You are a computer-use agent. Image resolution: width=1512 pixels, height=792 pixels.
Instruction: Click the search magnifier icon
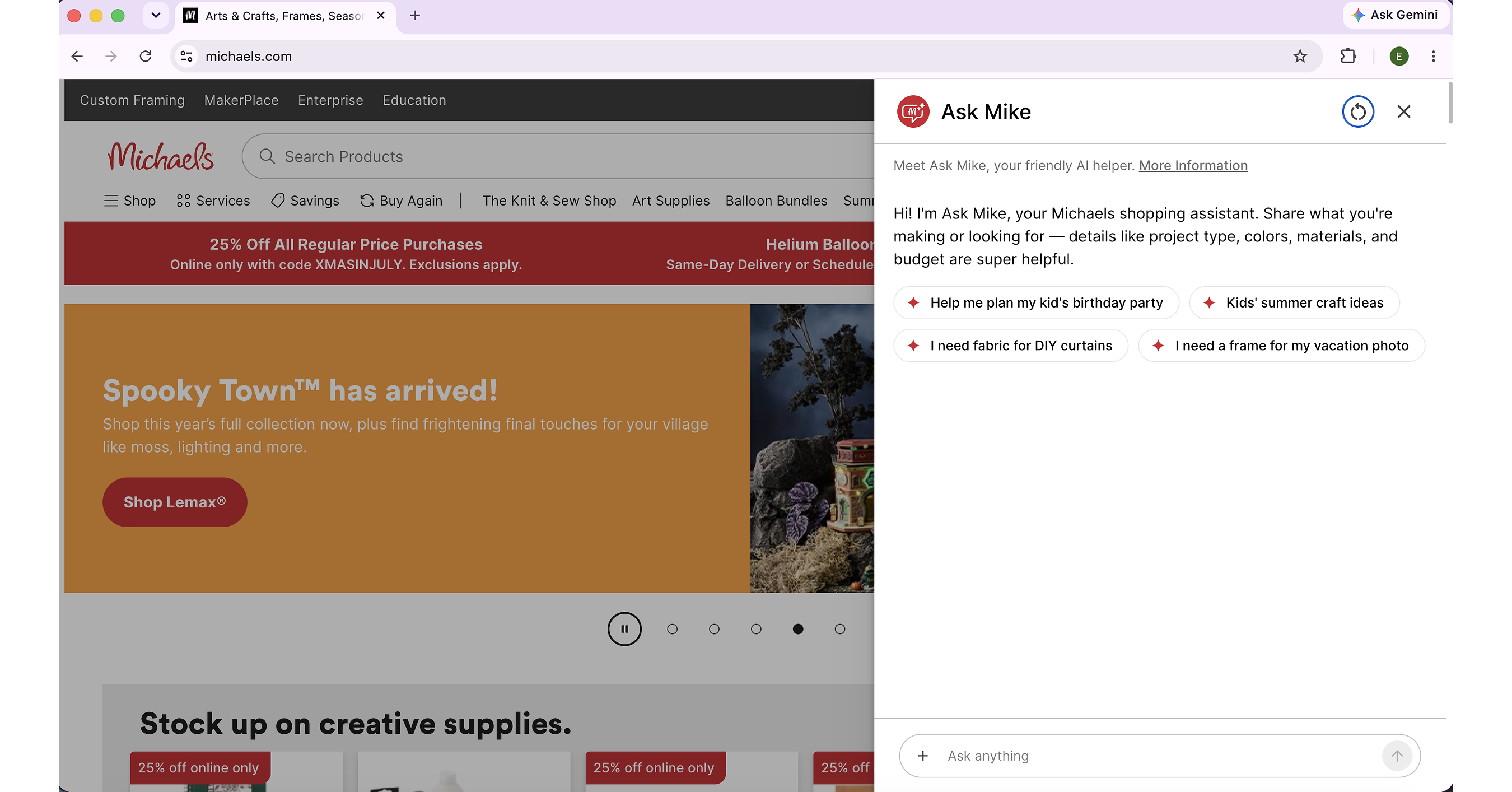pyautogui.click(x=267, y=156)
